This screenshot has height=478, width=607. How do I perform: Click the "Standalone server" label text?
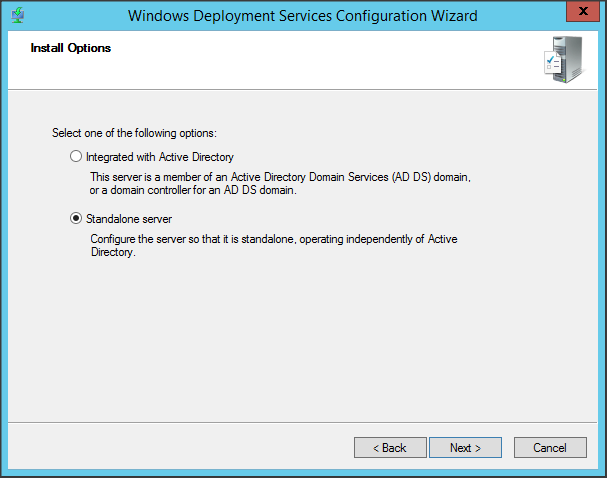coord(129,218)
